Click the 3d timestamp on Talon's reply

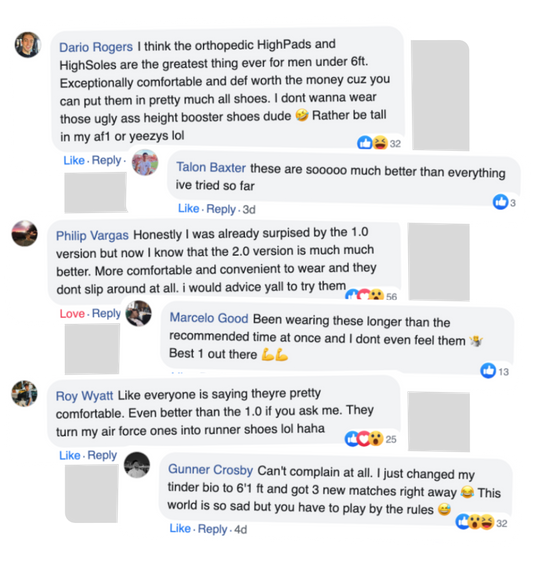(x=249, y=209)
